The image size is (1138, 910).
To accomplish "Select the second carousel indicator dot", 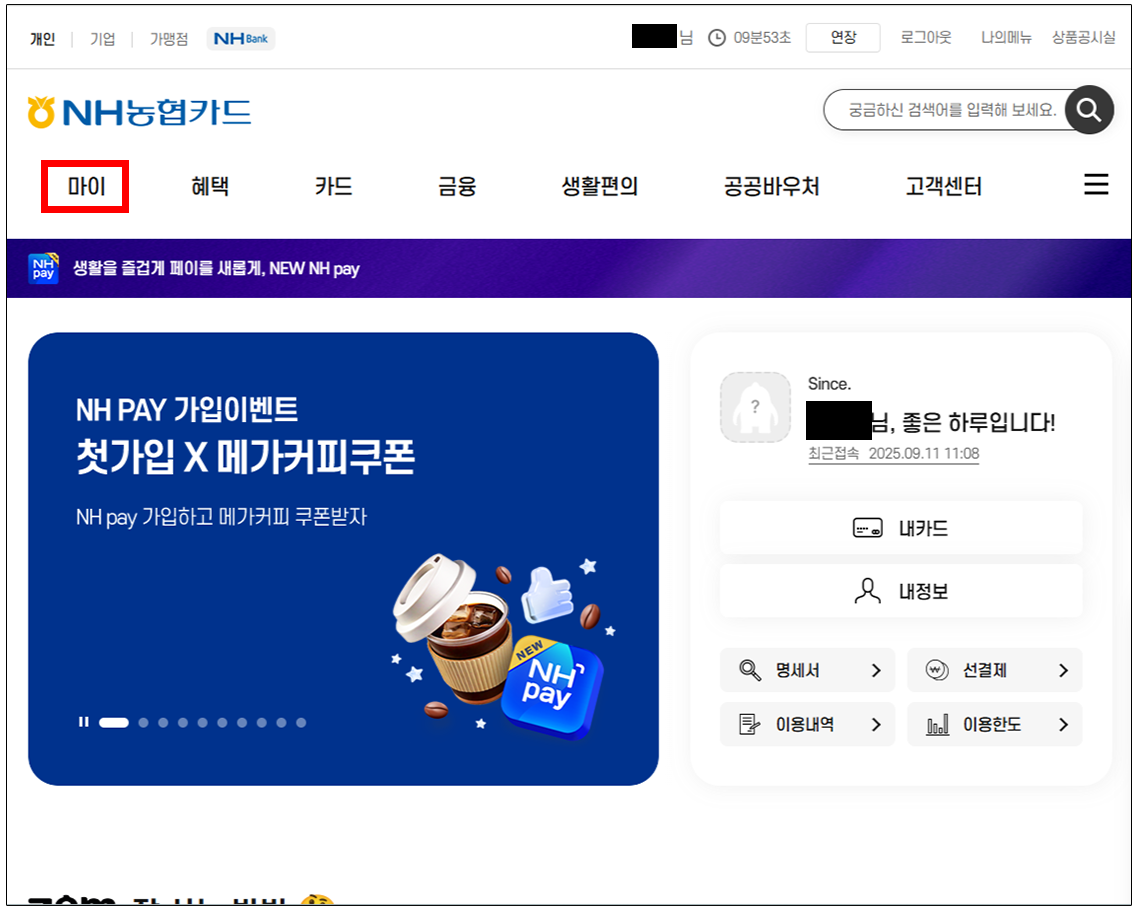I will (144, 722).
